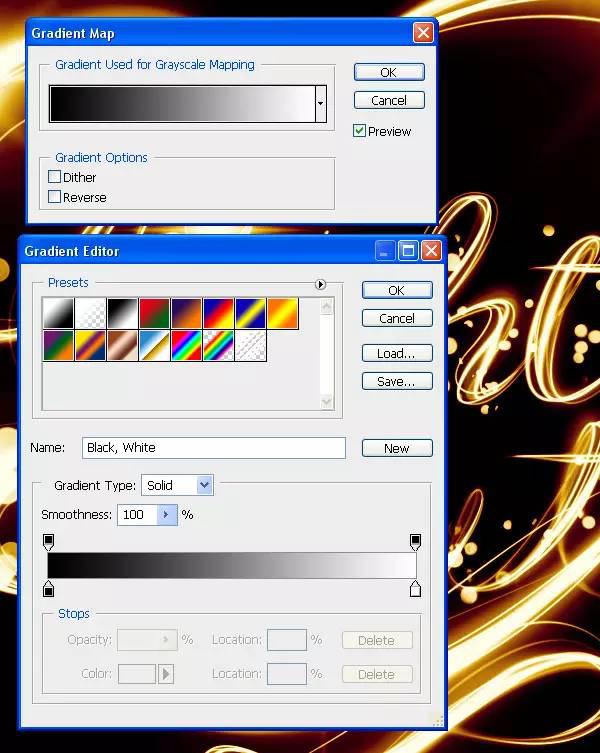Select the Spectrum rainbow gradient preset

click(186, 346)
